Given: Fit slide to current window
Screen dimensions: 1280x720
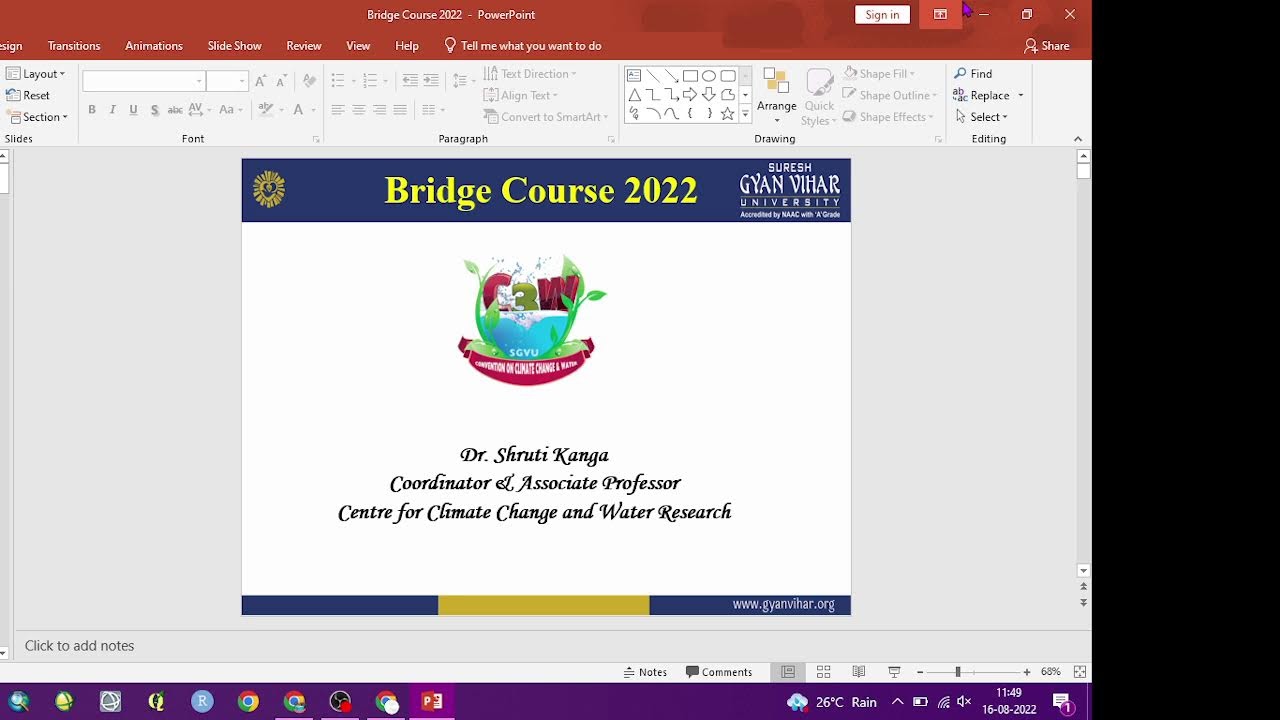Looking at the screenshot, I should click(x=1080, y=672).
